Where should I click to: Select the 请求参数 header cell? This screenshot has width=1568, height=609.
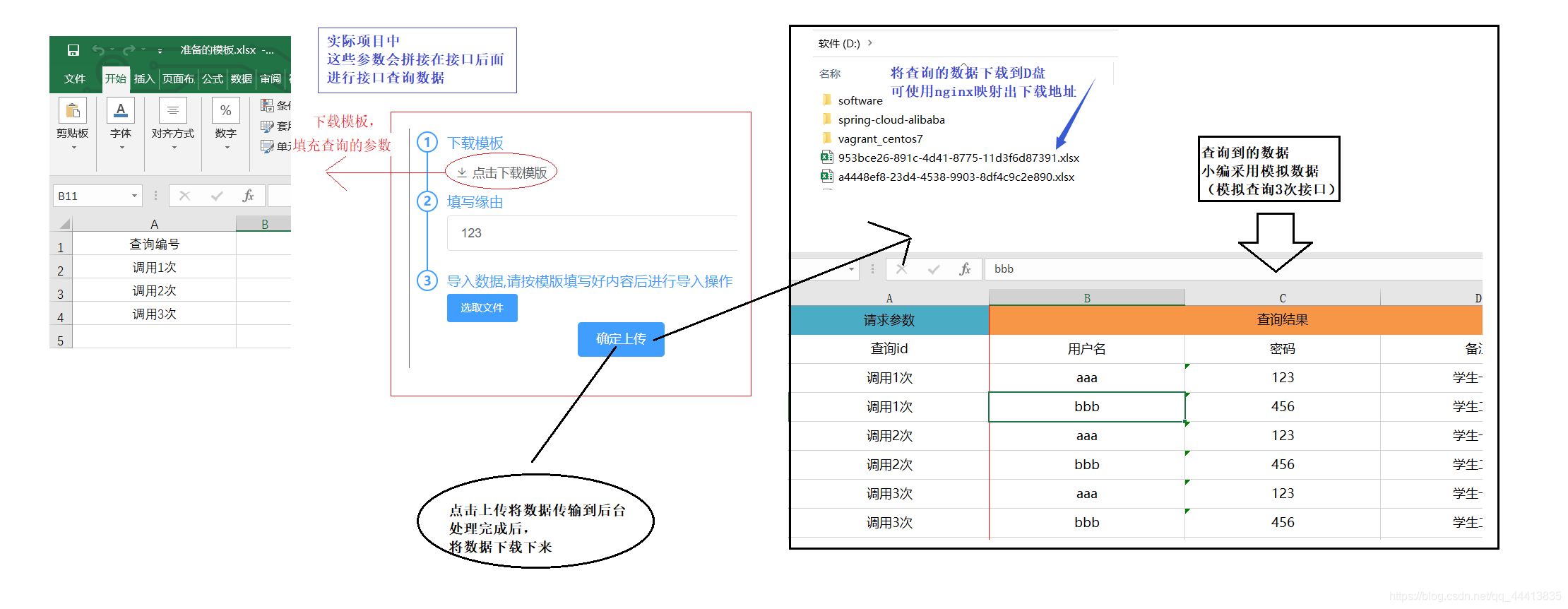point(889,320)
